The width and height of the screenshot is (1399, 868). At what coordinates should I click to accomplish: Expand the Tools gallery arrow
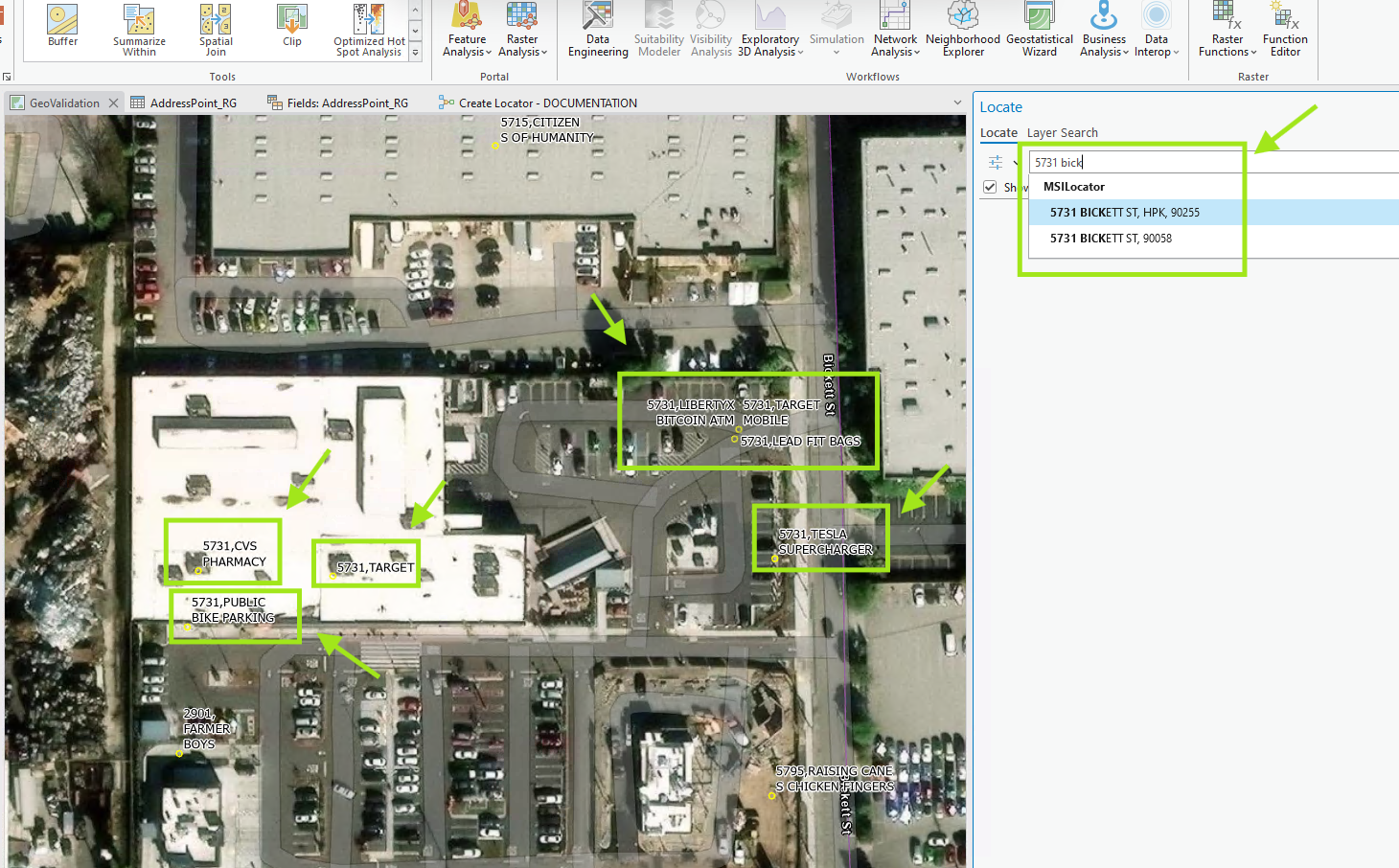coord(415,53)
